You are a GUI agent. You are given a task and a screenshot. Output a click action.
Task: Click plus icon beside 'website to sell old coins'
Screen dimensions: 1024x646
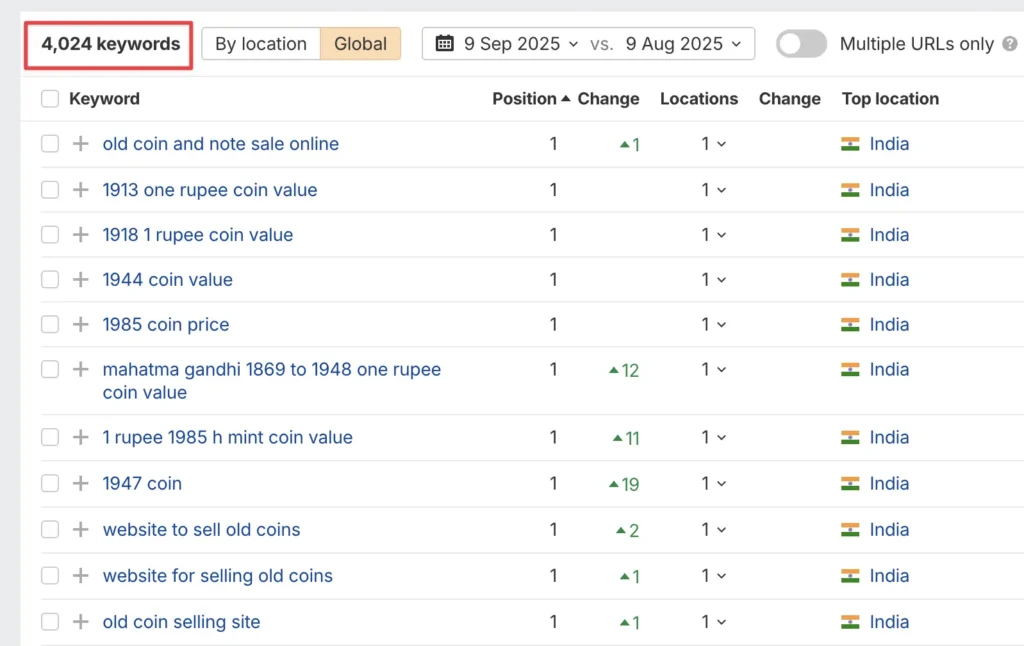81,530
